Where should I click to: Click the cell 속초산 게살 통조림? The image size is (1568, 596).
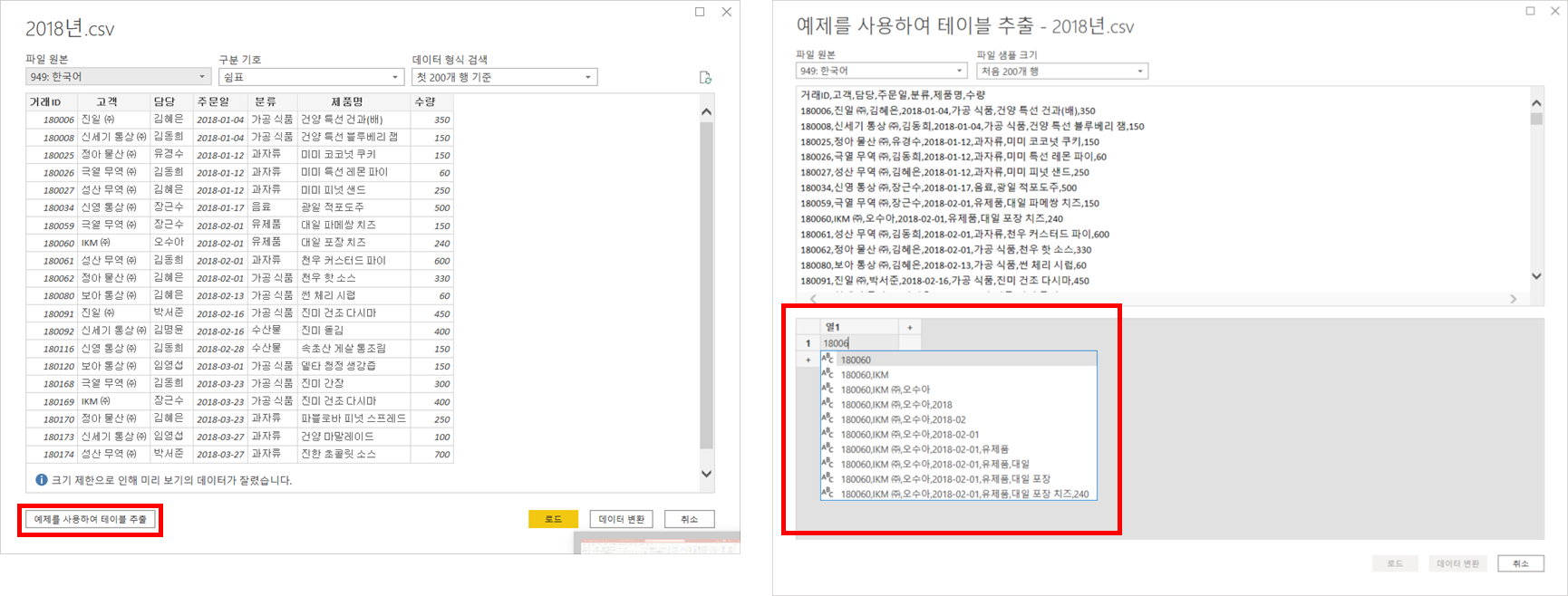pyautogui.click(x=353, y=348)
